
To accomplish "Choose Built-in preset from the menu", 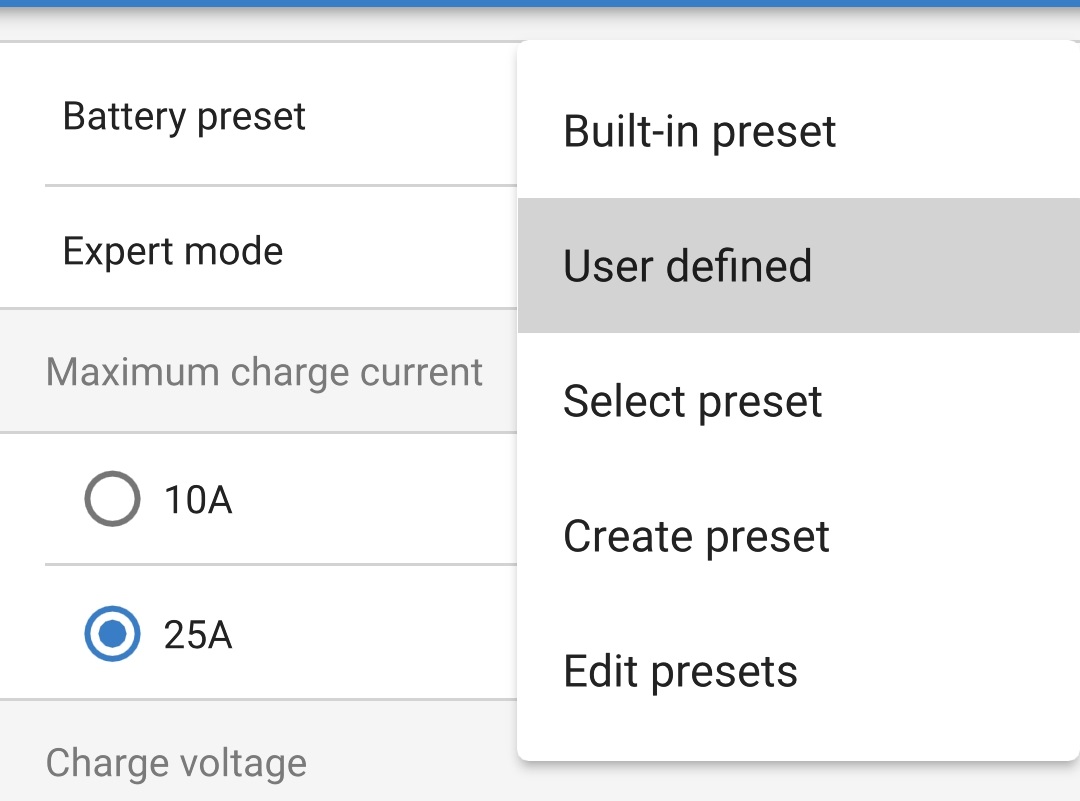I will [699, 131].
